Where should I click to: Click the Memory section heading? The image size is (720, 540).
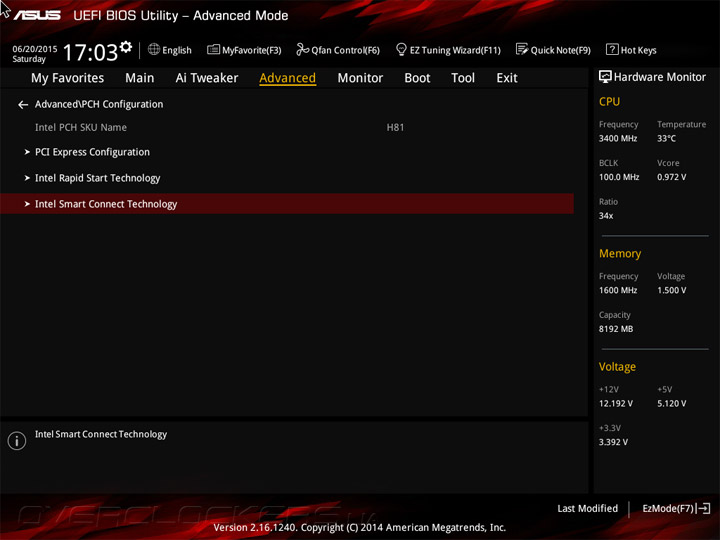click(x=620, y=253)
